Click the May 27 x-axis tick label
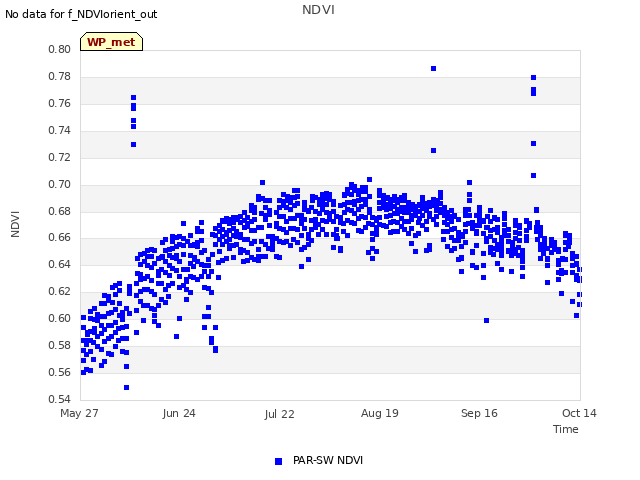 tap(79, 413)
